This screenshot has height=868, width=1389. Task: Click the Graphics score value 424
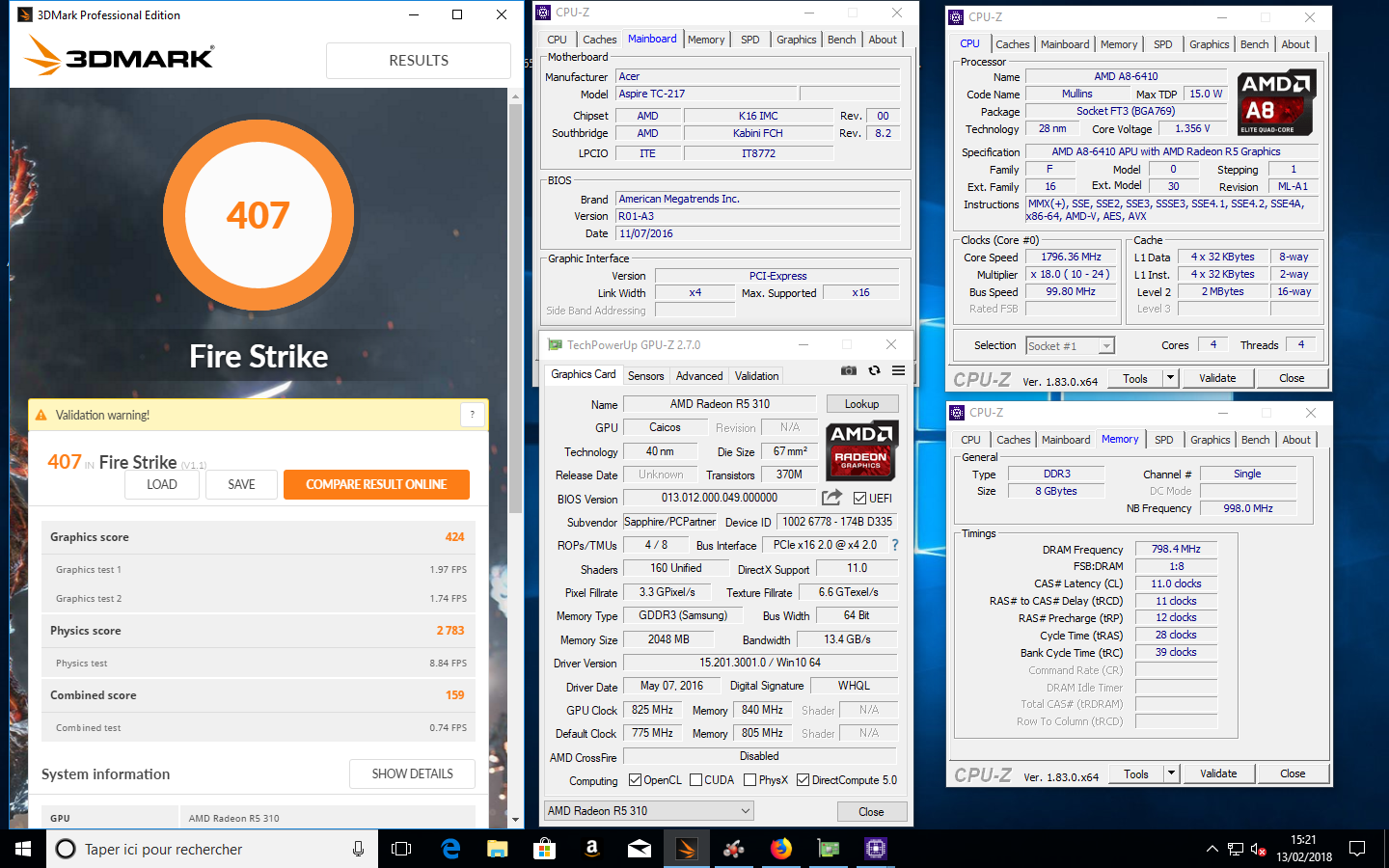[454, 537]
